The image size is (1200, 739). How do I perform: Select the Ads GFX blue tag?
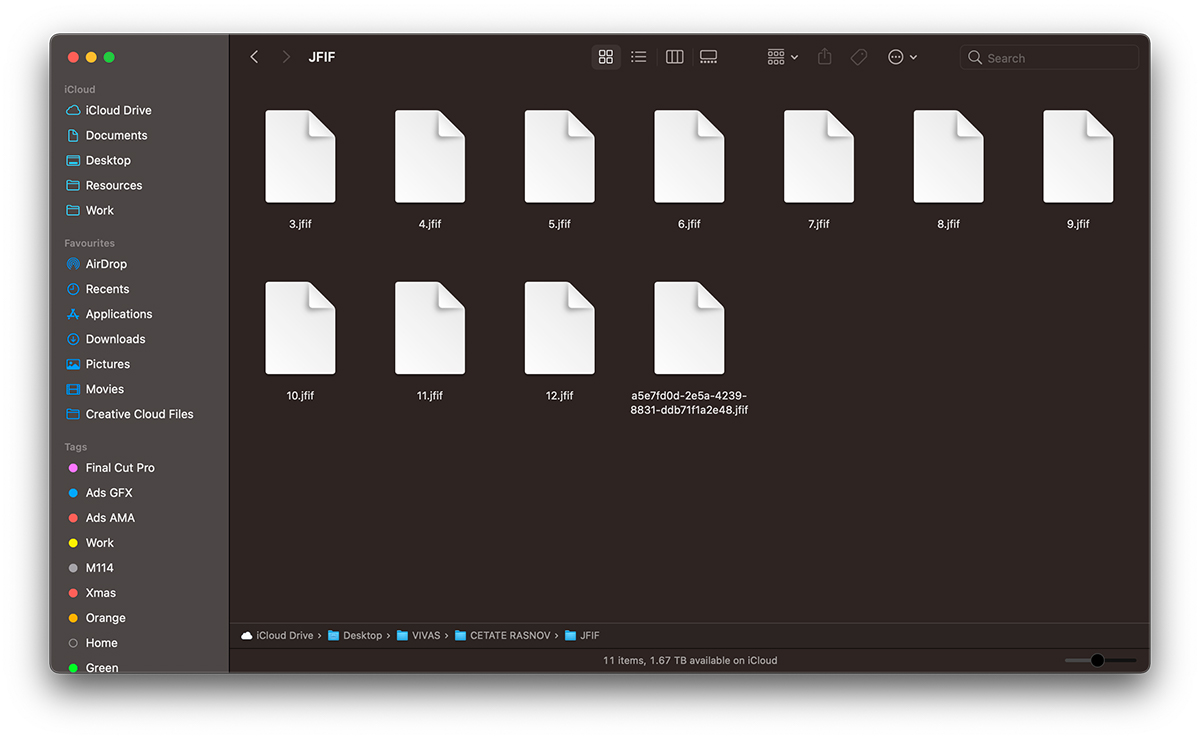point(108,493)
